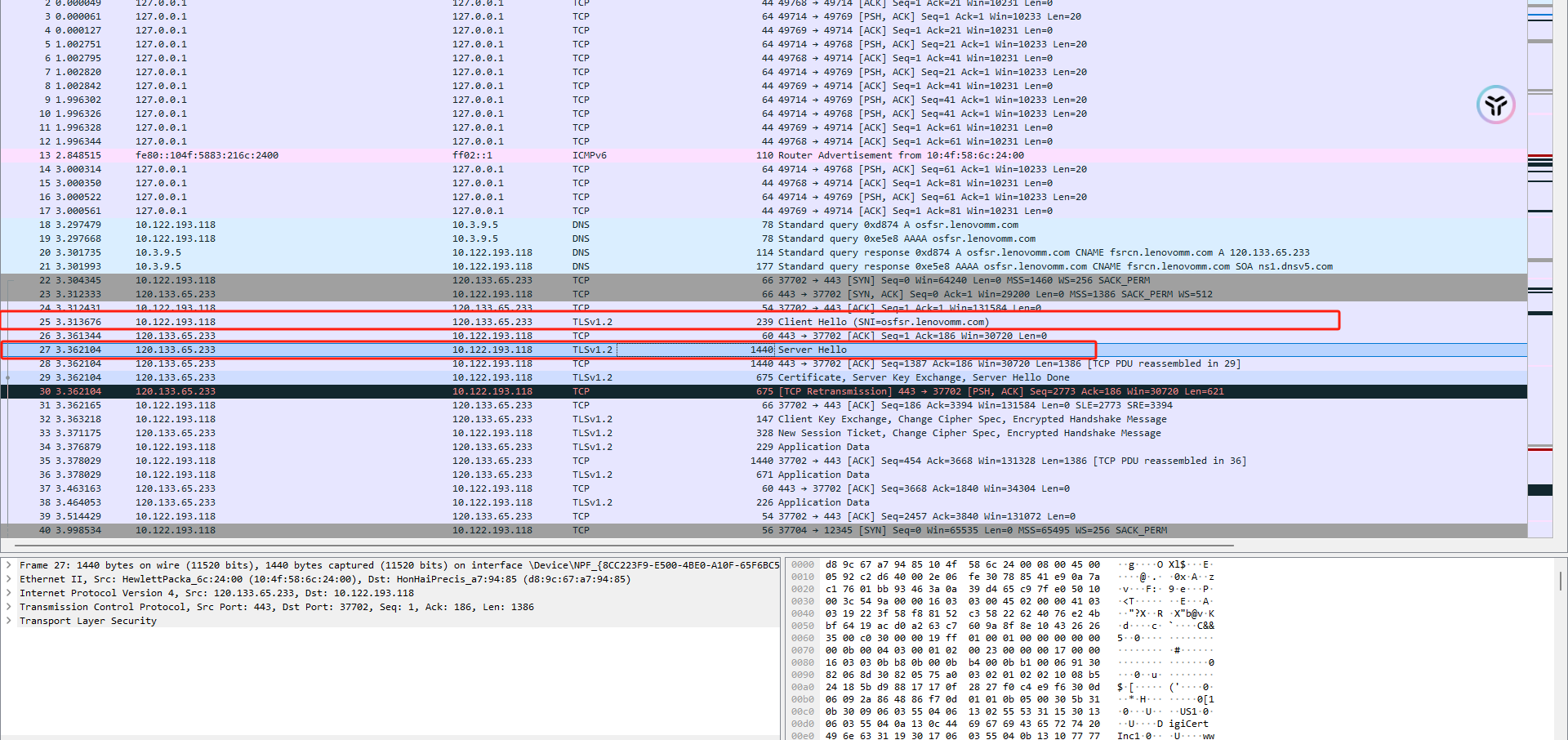Expand the Transport Layer Security section
Image resolution: width=1568 pixels, height=740 pixels.
pos(9,621)
